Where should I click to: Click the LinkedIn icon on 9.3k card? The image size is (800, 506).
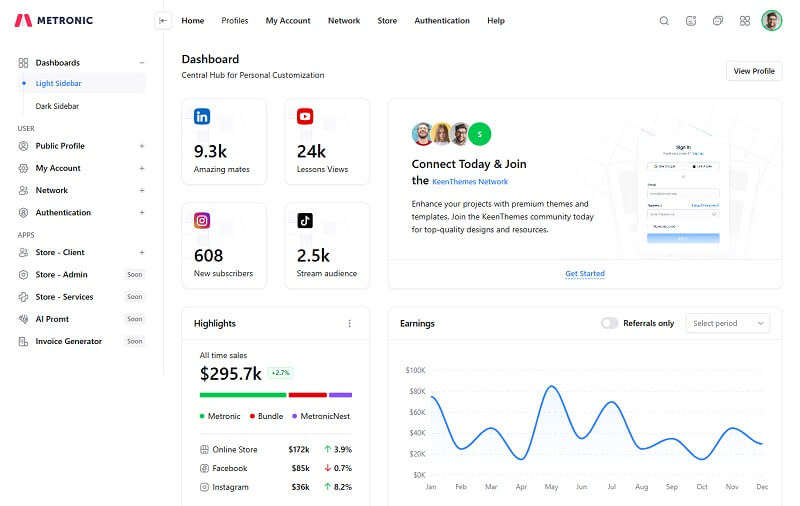202,116
